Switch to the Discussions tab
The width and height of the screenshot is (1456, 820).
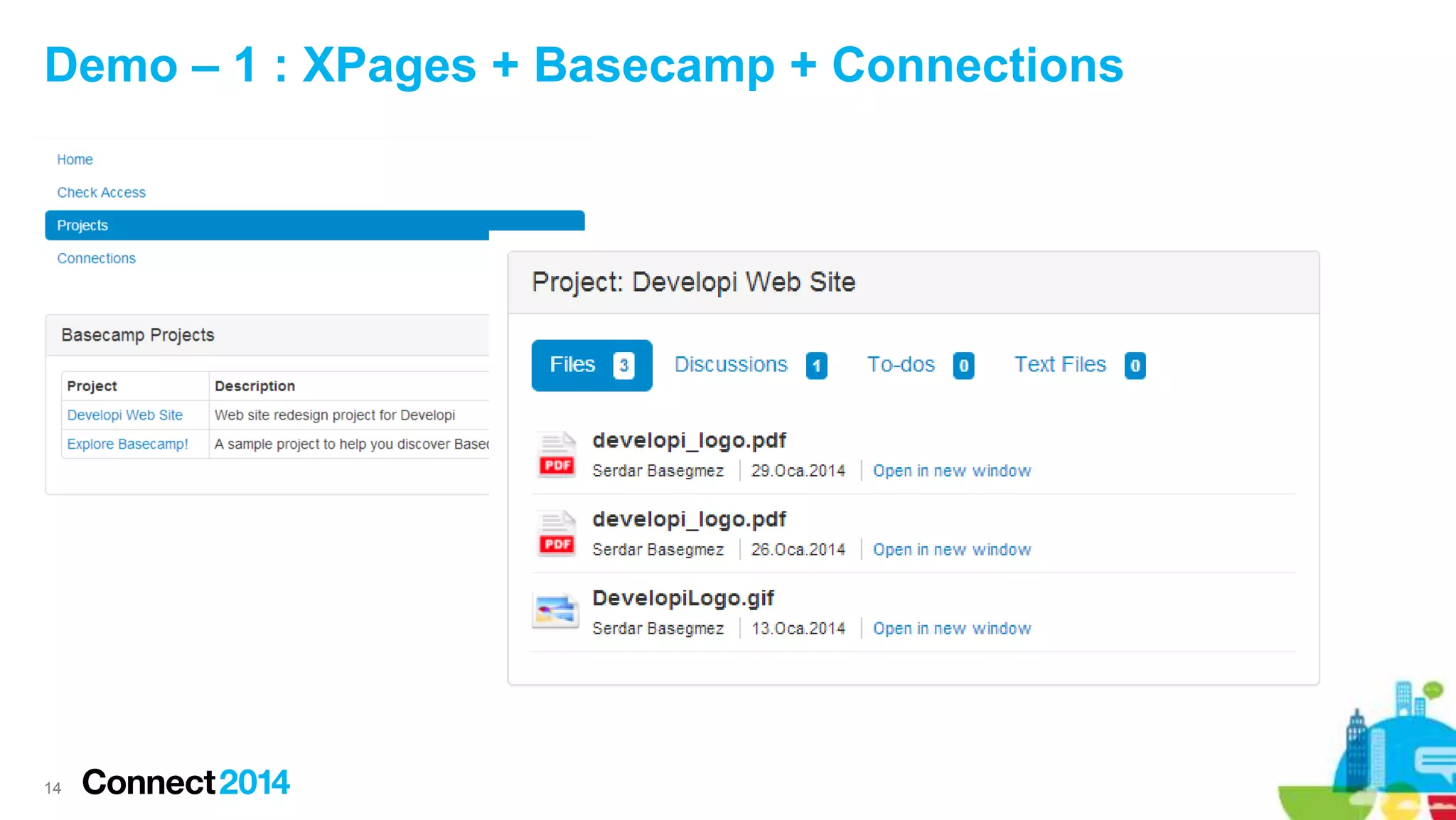(x=750, y=365)
